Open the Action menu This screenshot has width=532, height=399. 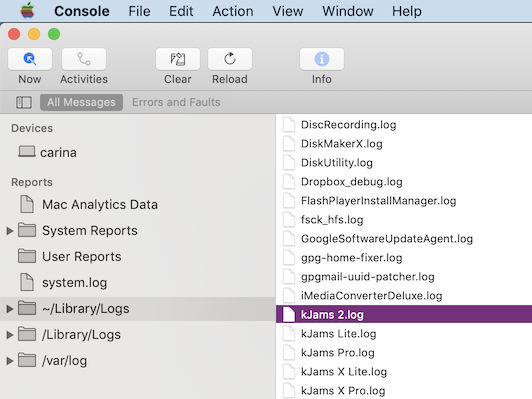[233, 11]
